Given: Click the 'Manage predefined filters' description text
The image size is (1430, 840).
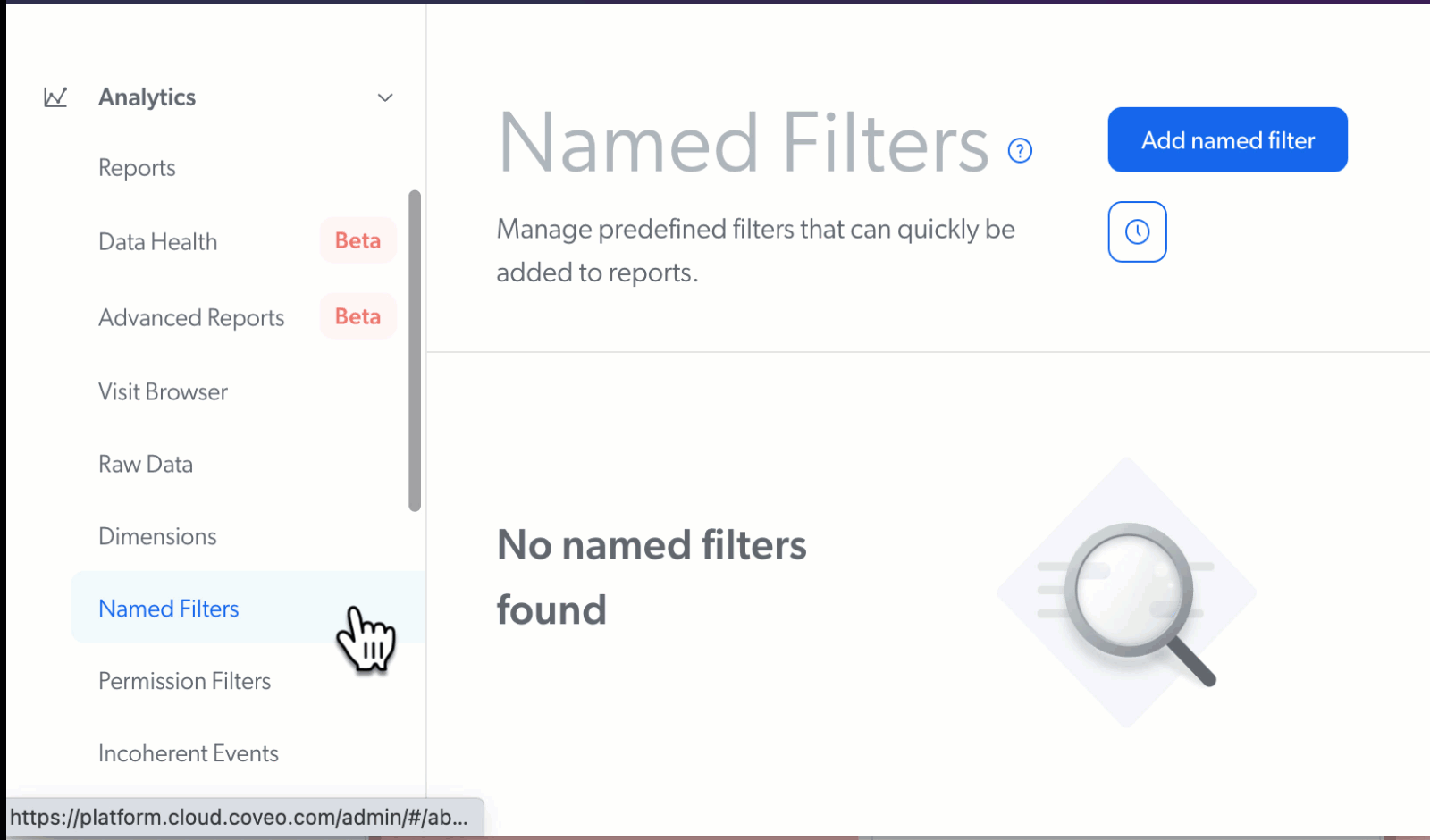Looking at the screenshot, I should 755,251.
